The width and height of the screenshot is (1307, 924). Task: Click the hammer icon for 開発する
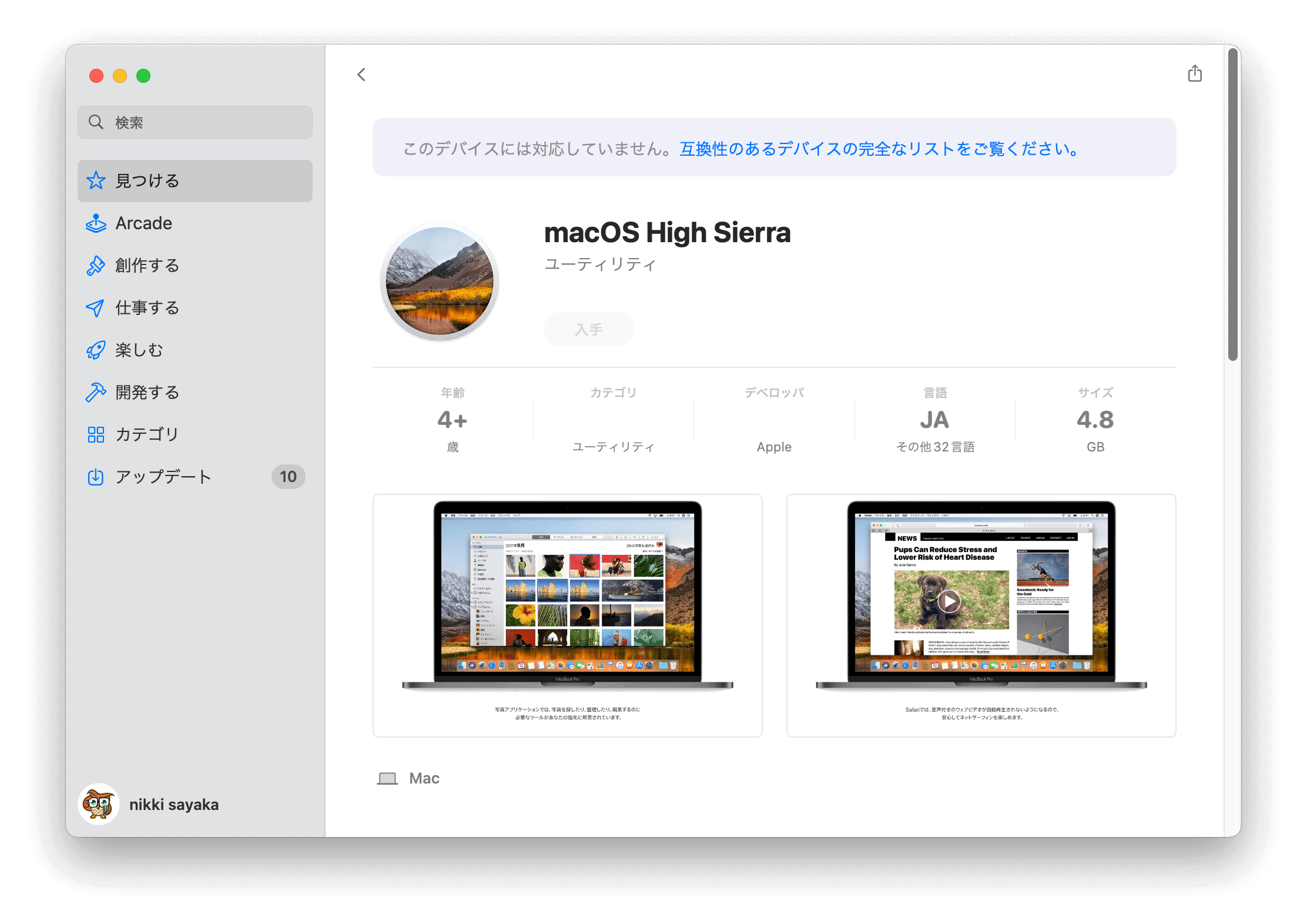[x=96, y=392]
